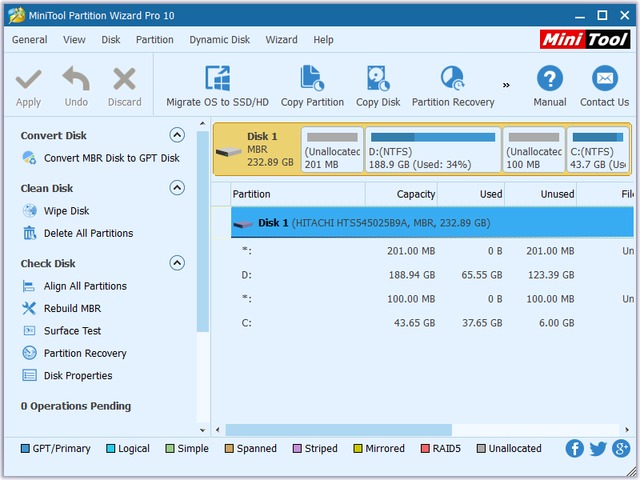This screenshot has height=480, width=640.
Task: Open the Copy Partition wizard
Action: coord(312,80)
